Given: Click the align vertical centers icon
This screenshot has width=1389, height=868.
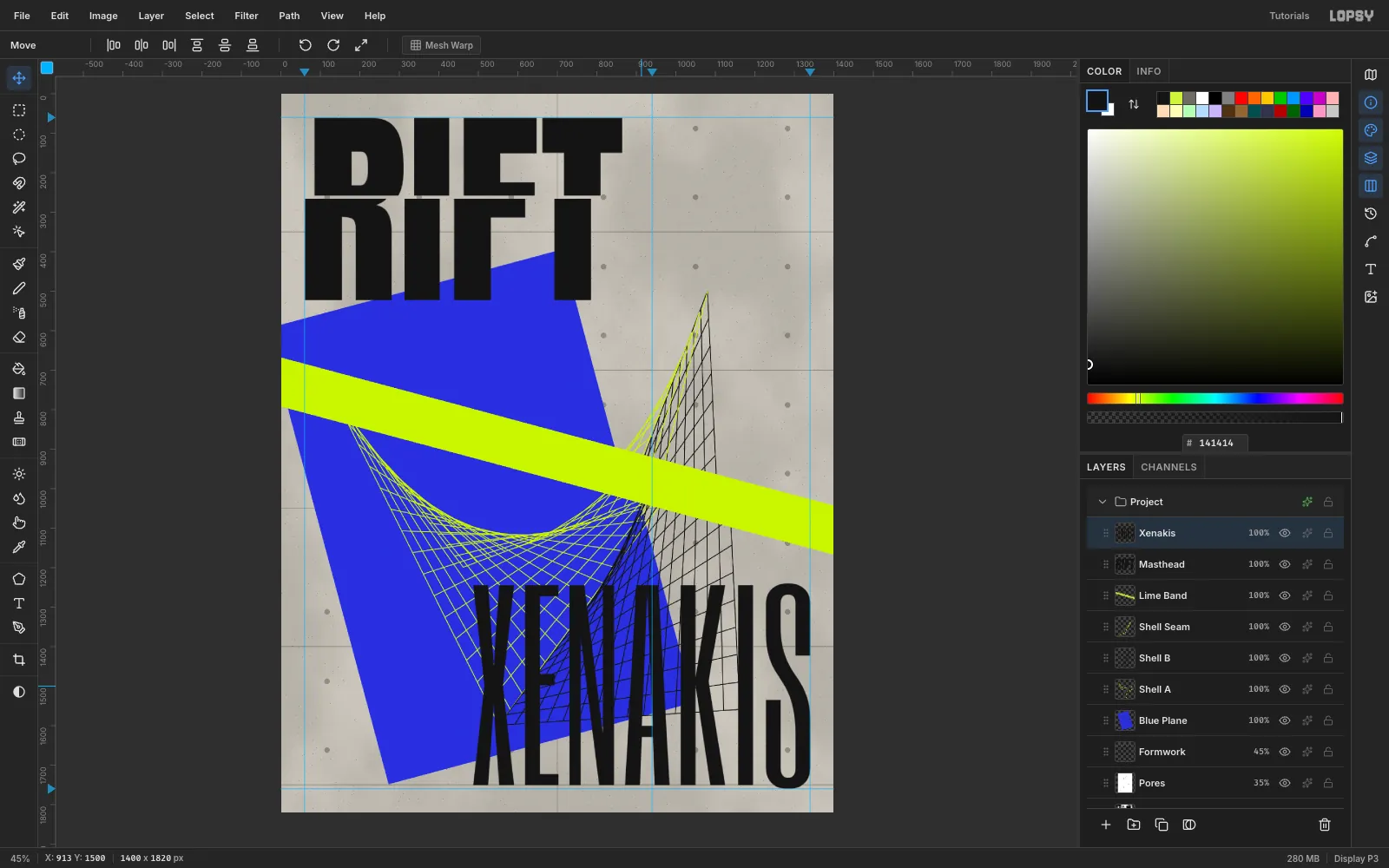Looking at the screenshot, I should point(225,45).
